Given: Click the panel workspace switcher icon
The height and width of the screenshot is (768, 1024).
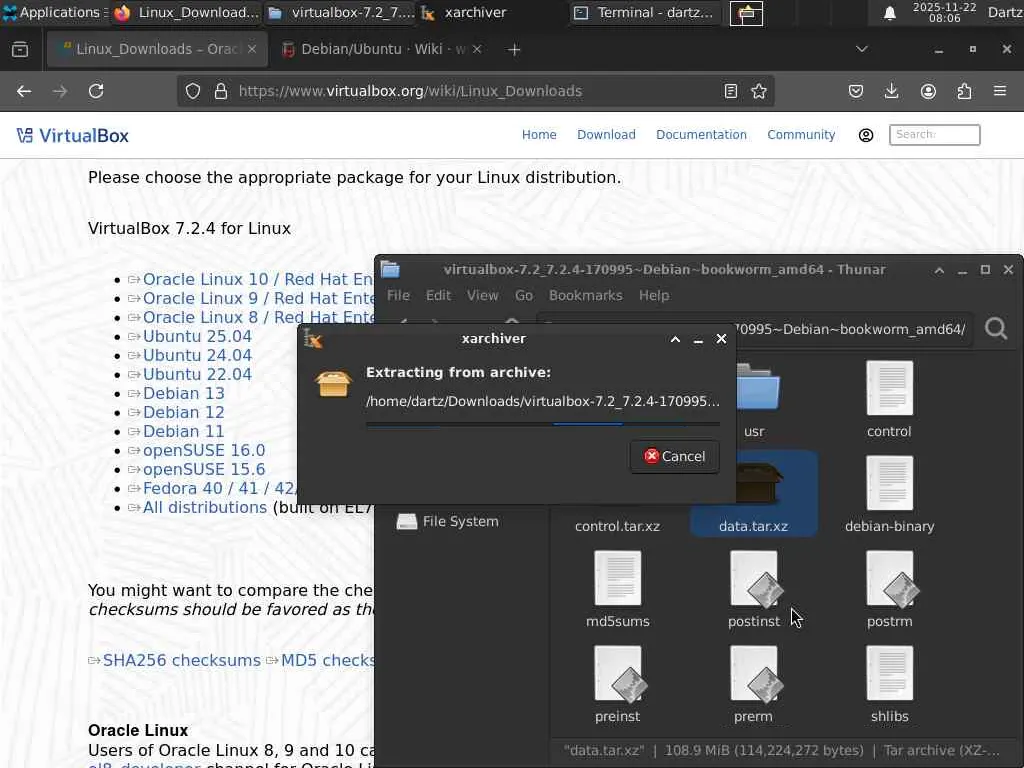Looking at the screenshot, I should (746, 13).
